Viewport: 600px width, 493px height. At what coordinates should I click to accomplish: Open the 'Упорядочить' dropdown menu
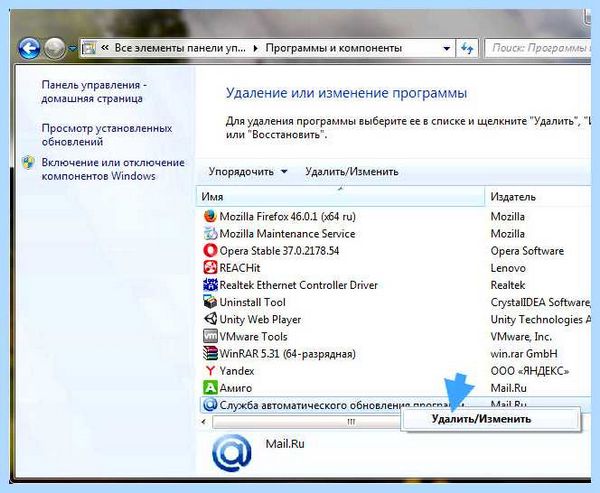click(248, 171)
